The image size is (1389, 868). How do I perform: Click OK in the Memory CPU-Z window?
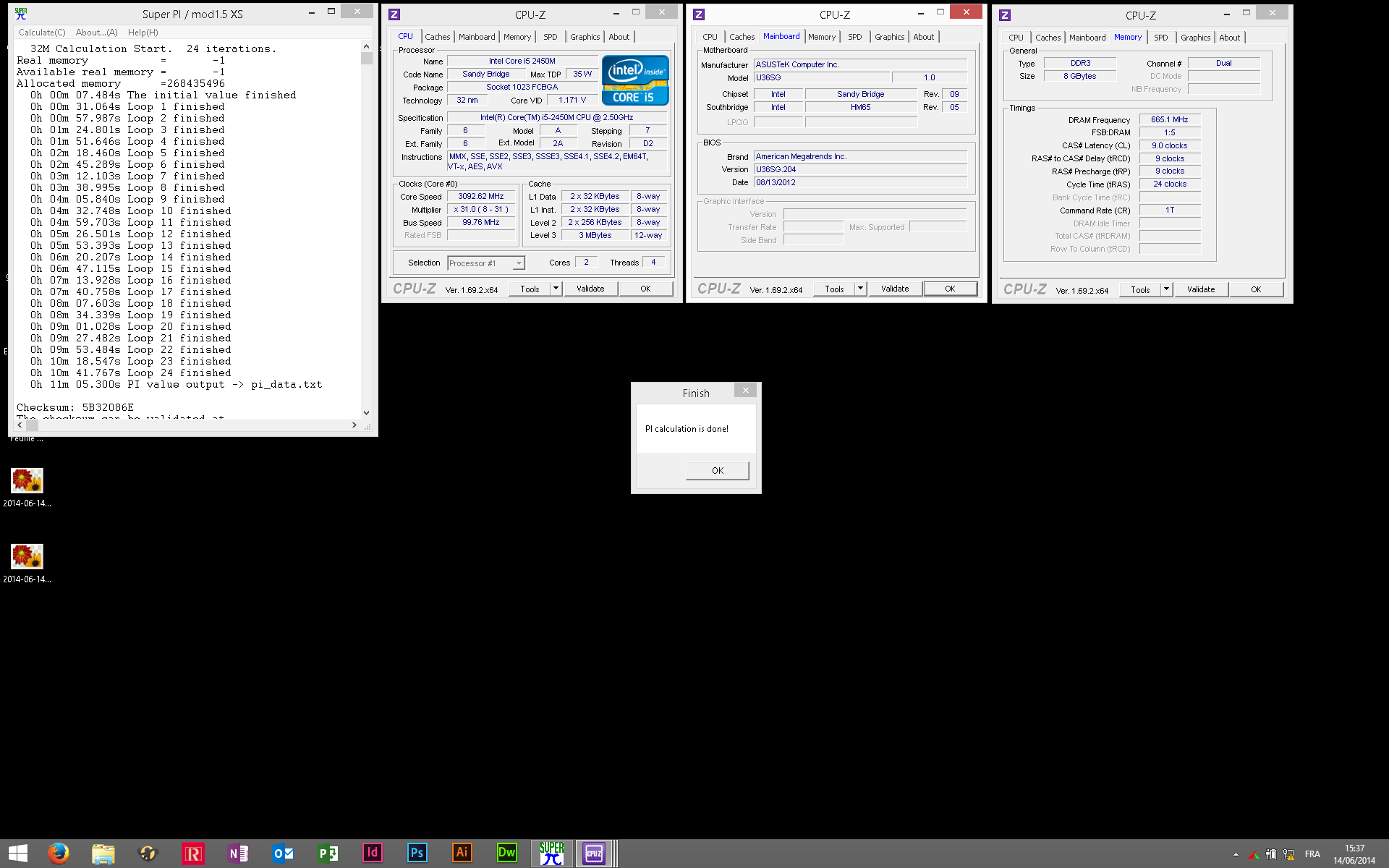coord(1256,289)
